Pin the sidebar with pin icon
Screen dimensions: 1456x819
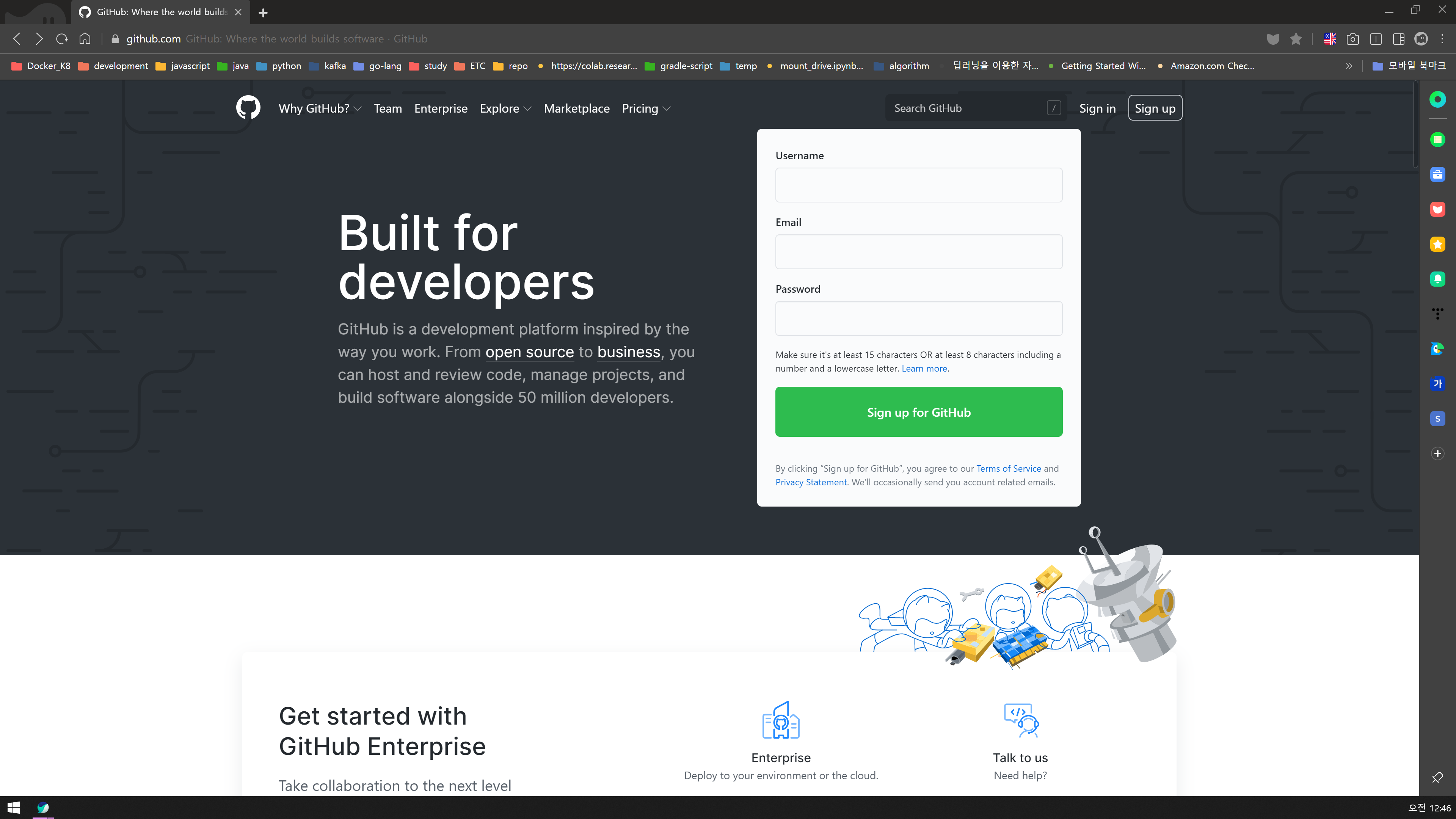coord(1437,777)
